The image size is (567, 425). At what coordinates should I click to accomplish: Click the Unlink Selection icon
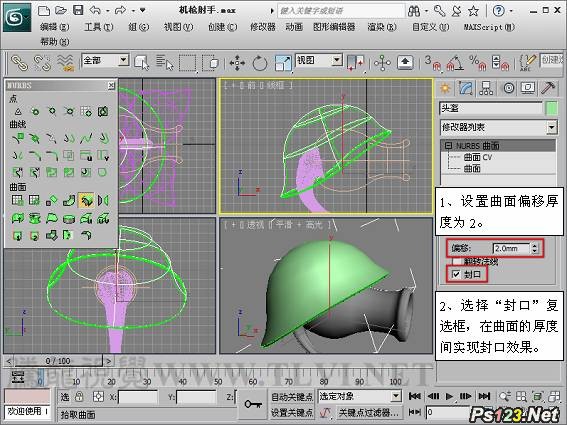pos(42,63)
